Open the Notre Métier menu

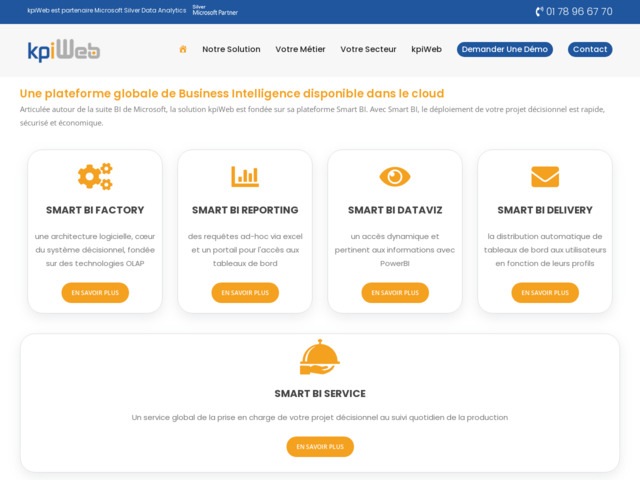[x=300, y=49]
